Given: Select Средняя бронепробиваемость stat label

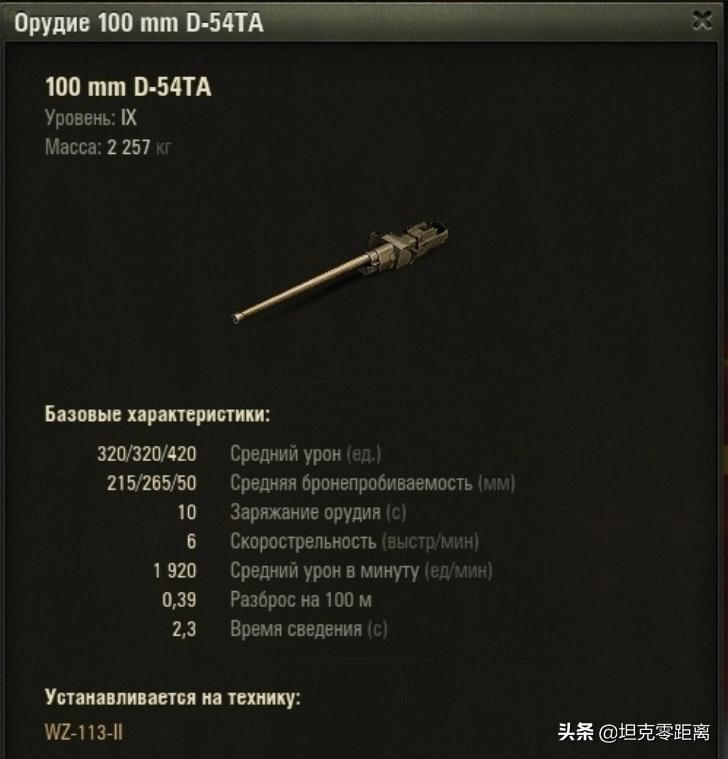Looking at the screenshot, I should [x=373, y=483].
